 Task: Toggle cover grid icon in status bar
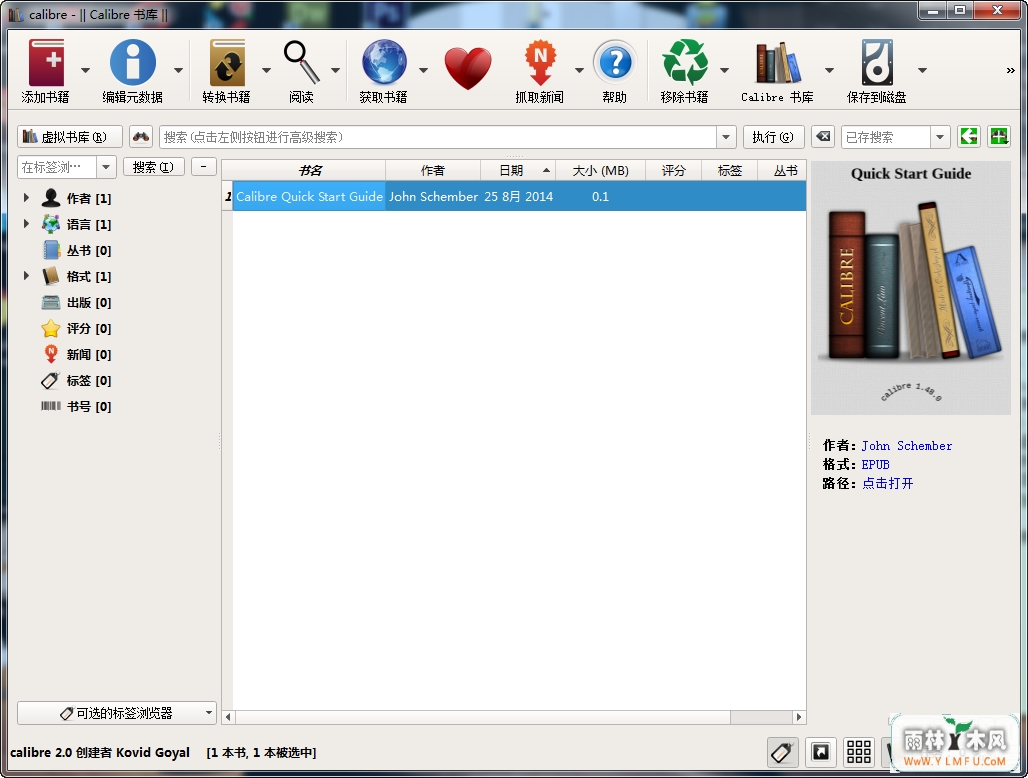point(858,752)
